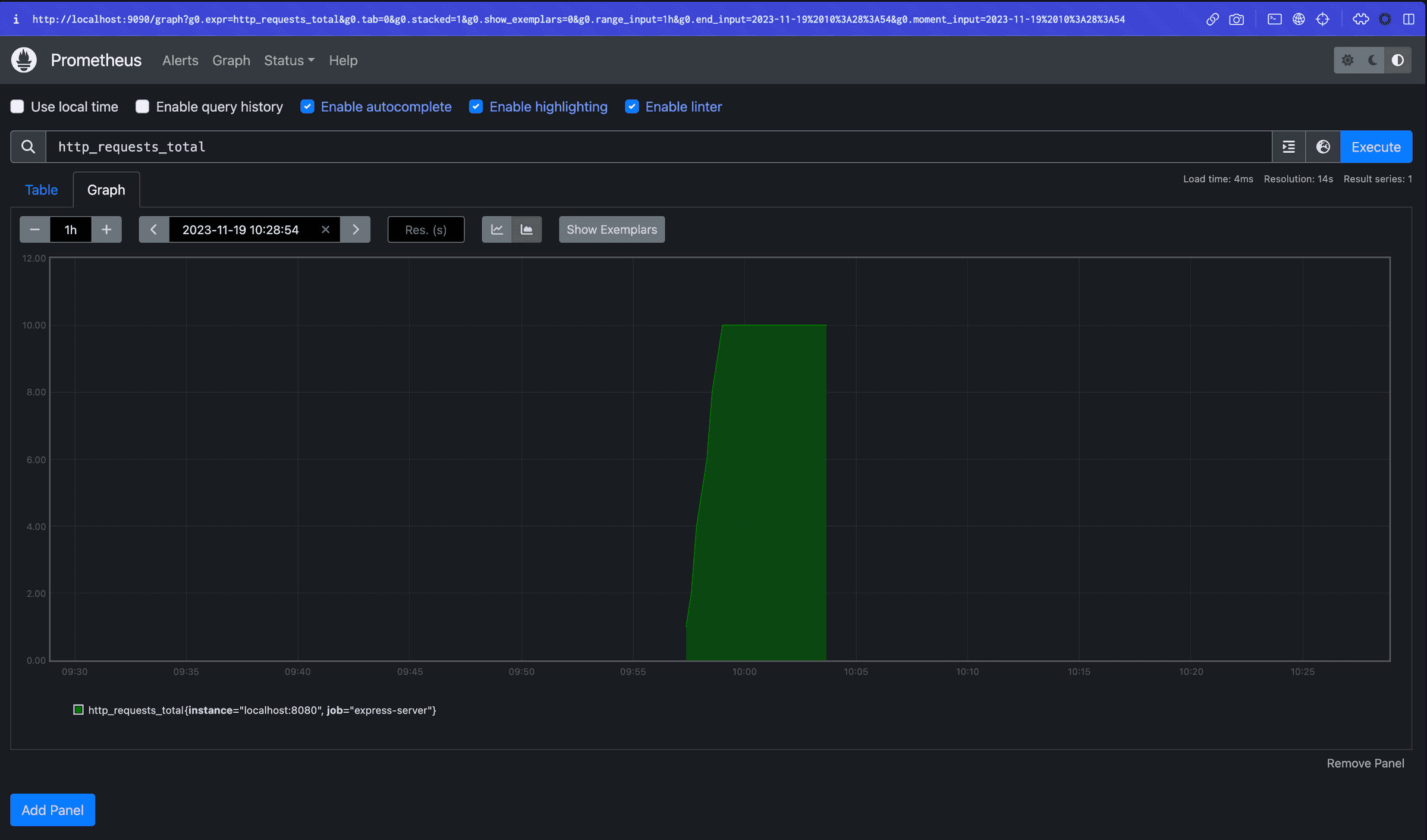Switch to the Table tab
This screenshot has width=1427, height=840.
point(41,189)
